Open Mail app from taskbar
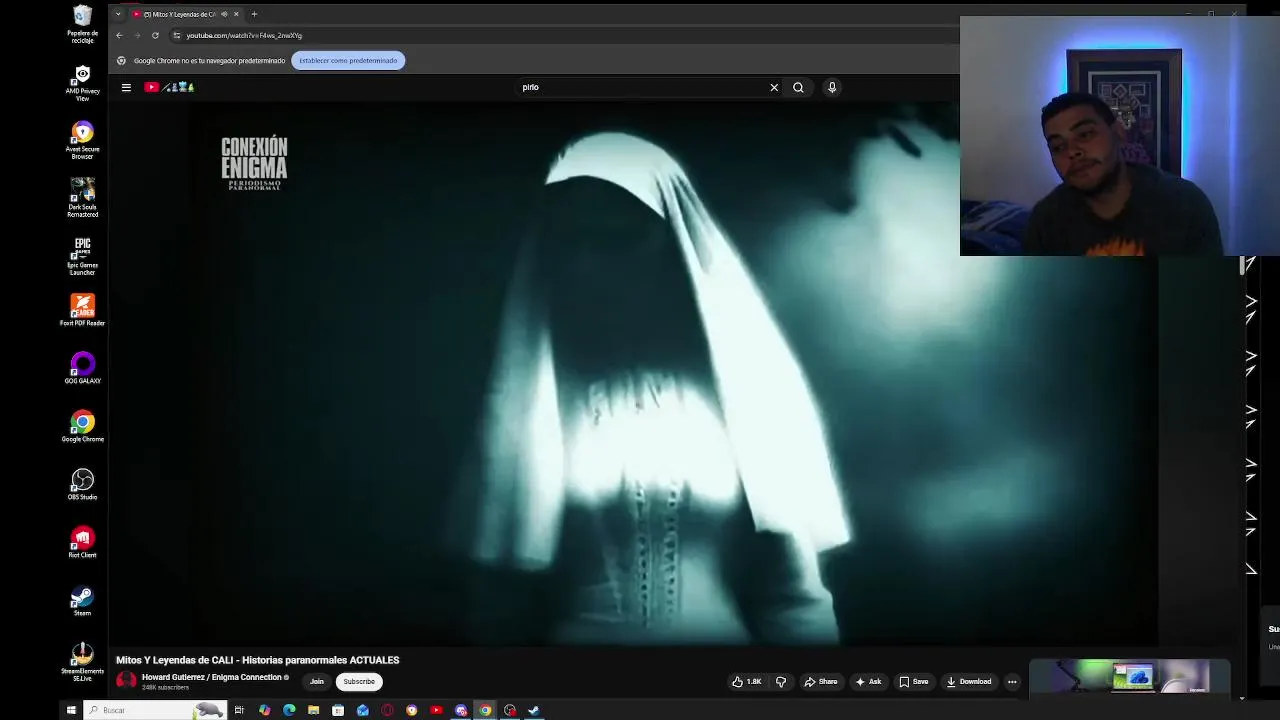The height and width of the screenshot is (720, 1280). (x=362, y=710)
